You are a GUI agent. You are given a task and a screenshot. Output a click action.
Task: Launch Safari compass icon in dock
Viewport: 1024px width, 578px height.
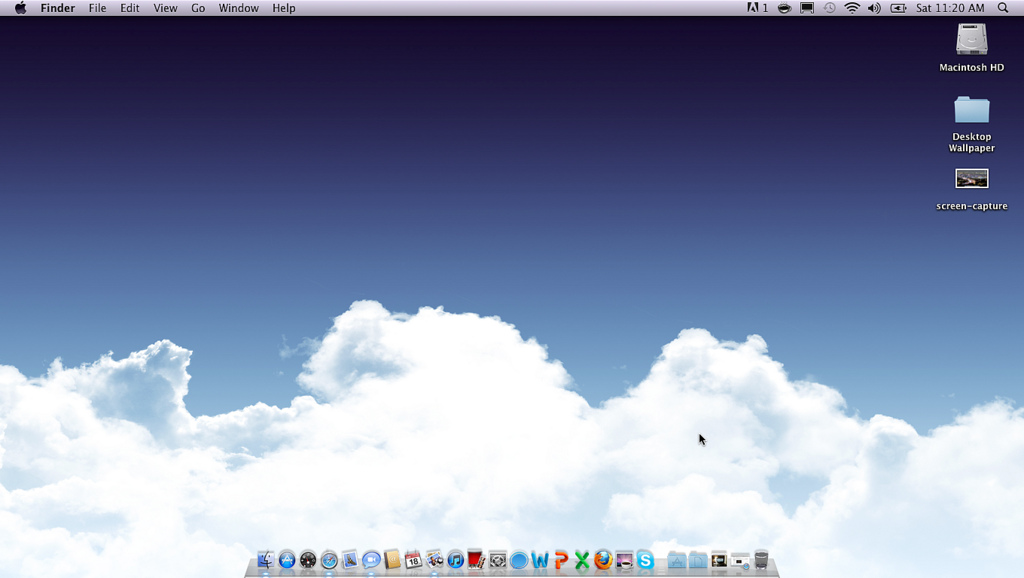[329, 560]
